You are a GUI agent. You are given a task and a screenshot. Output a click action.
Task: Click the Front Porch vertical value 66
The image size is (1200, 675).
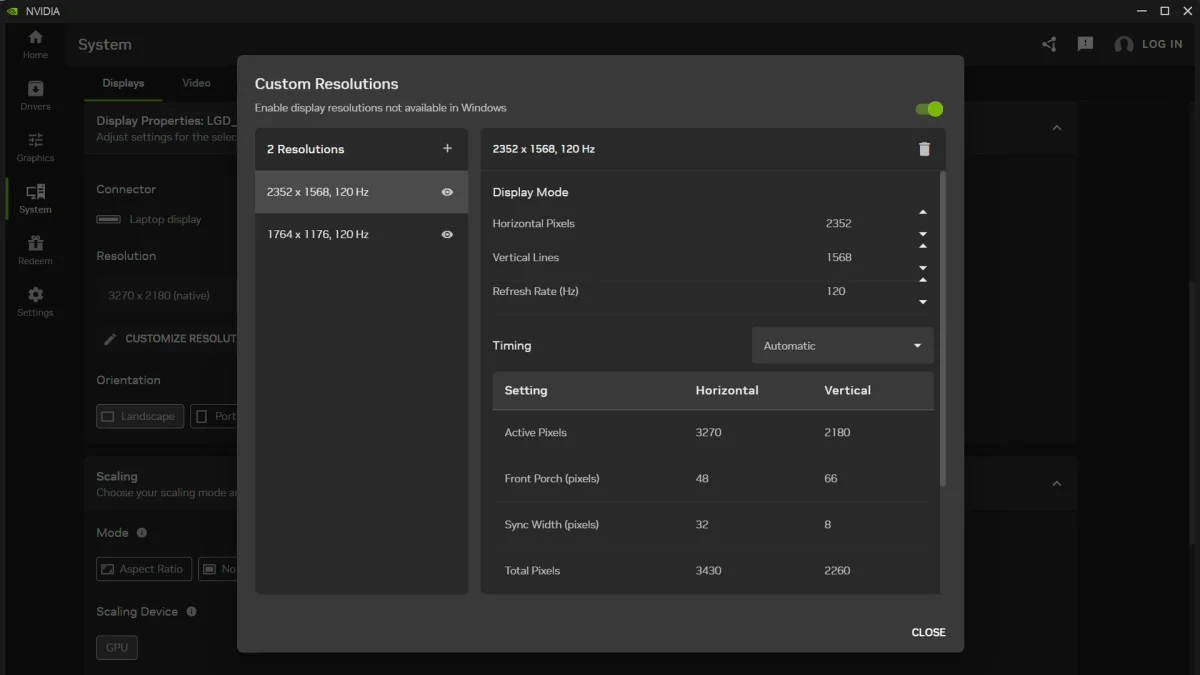830,479
